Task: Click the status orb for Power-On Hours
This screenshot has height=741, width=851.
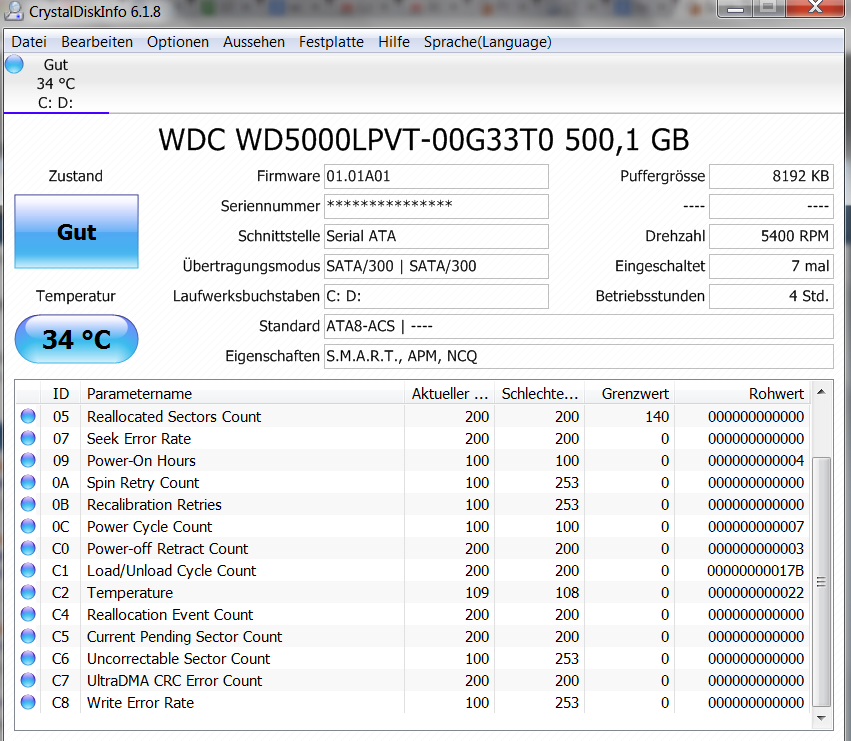Action: (x=28, y=460)
